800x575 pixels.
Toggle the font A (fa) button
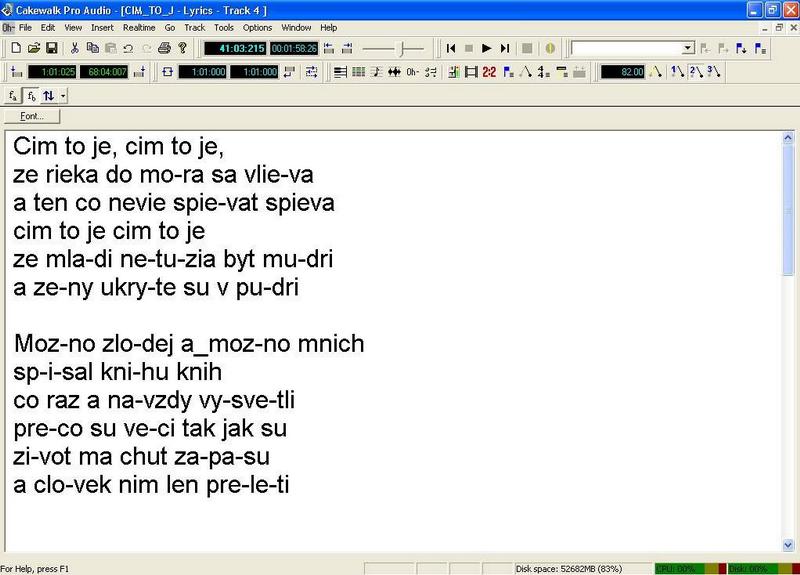(14, 95)
